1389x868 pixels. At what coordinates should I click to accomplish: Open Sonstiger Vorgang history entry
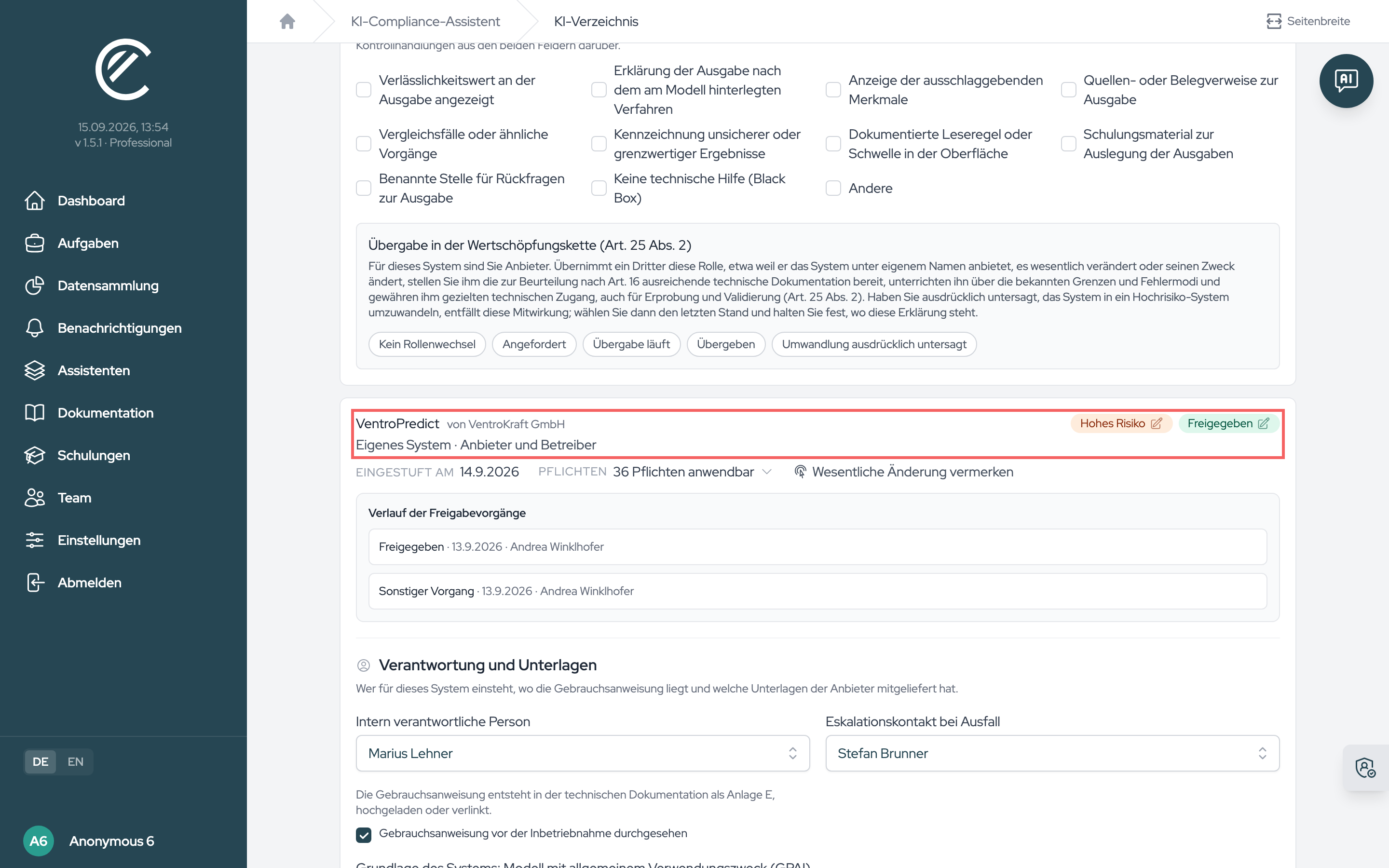817,591
